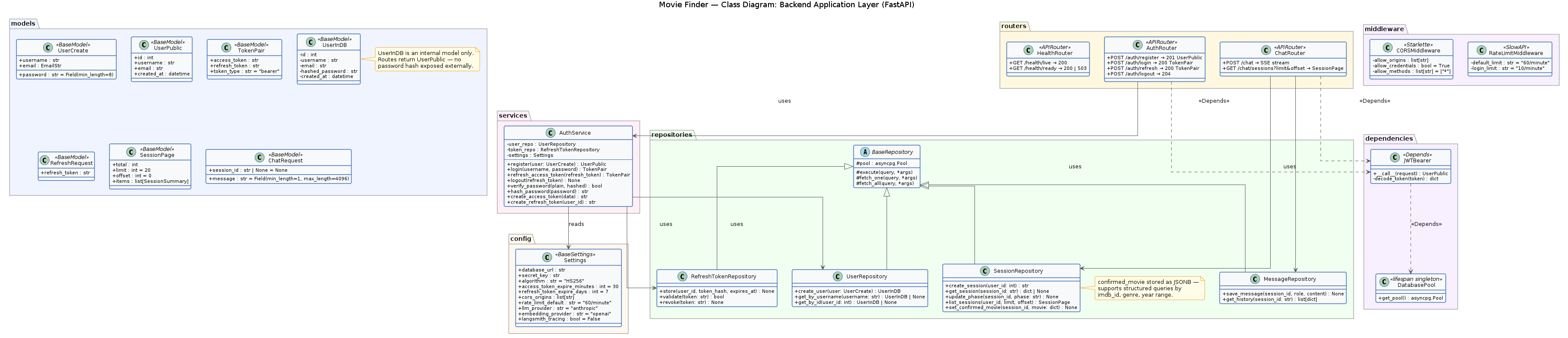Click the note 'UserInDB is an internal model only'
The height and width of the screenshot is (338, 1568).
pyautogui.click(x=427, y=60)
